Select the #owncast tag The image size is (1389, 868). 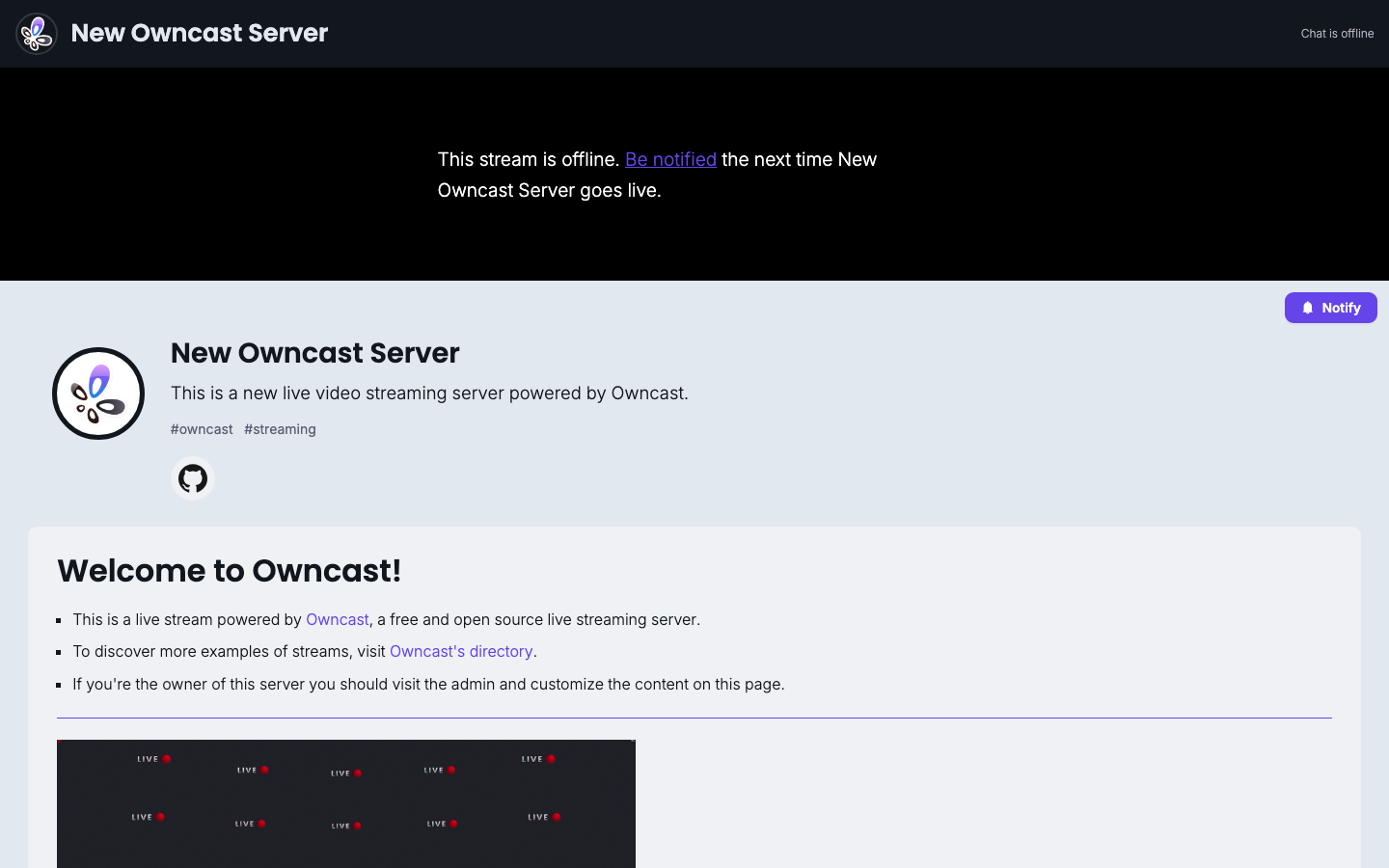click(202, 429)
